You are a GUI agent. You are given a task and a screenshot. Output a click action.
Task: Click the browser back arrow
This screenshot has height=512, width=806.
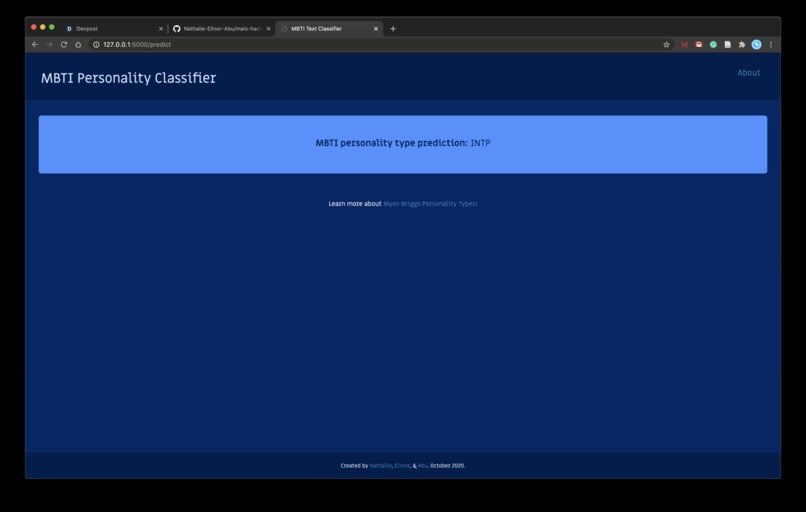[x=35, y=45]
